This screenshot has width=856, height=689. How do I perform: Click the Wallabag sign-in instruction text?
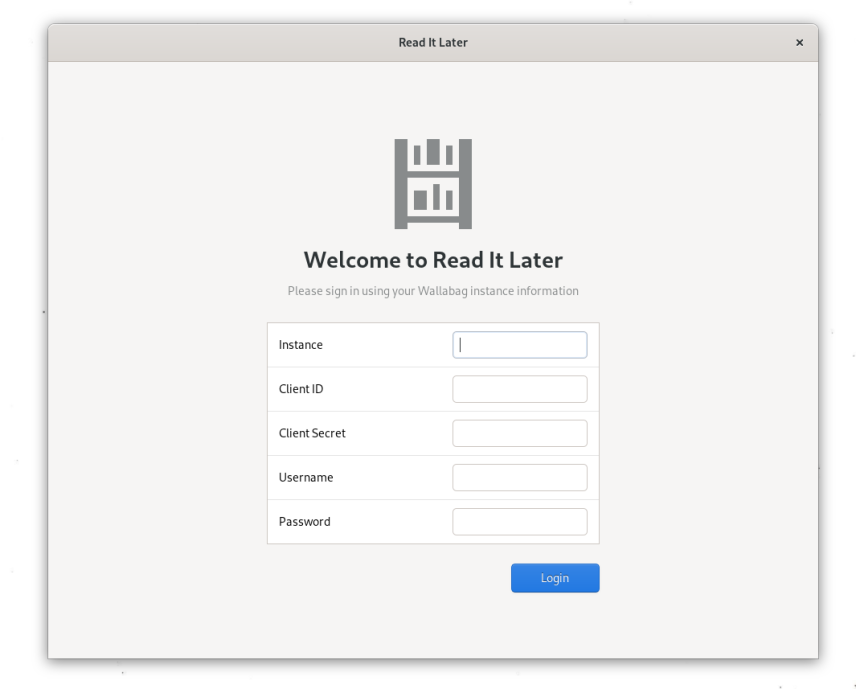click(x=433, y=291)
